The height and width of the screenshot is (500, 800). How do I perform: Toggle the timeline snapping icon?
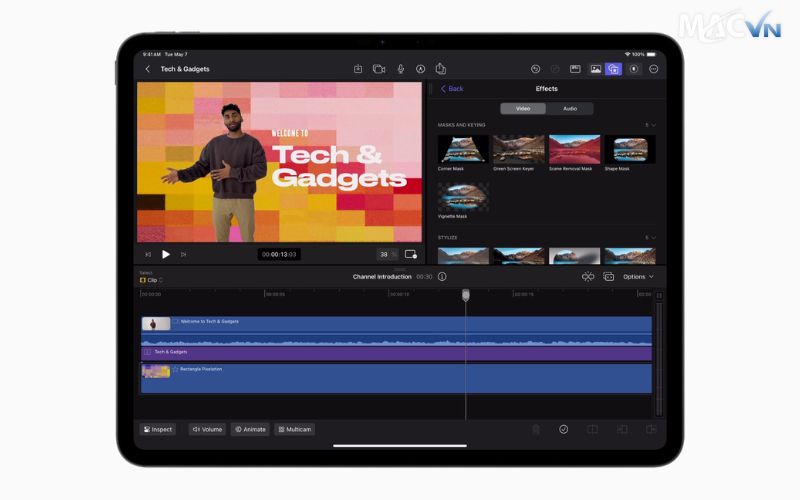pyautogui.click(x=588, y=277)
